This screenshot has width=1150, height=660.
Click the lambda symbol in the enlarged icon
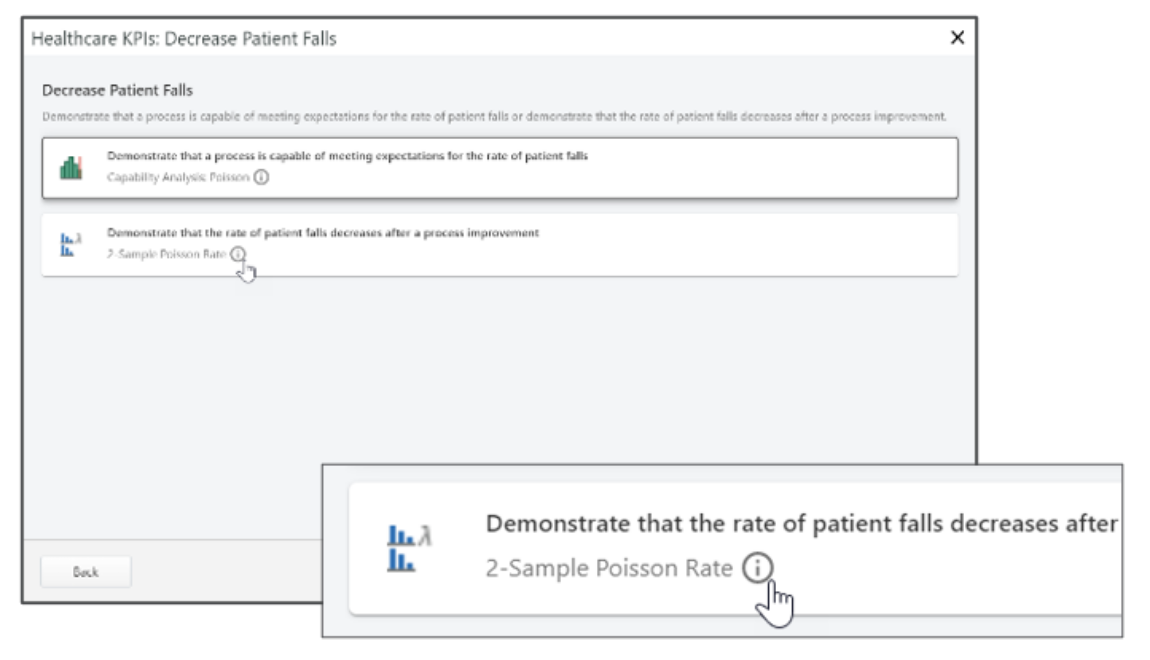425,536
